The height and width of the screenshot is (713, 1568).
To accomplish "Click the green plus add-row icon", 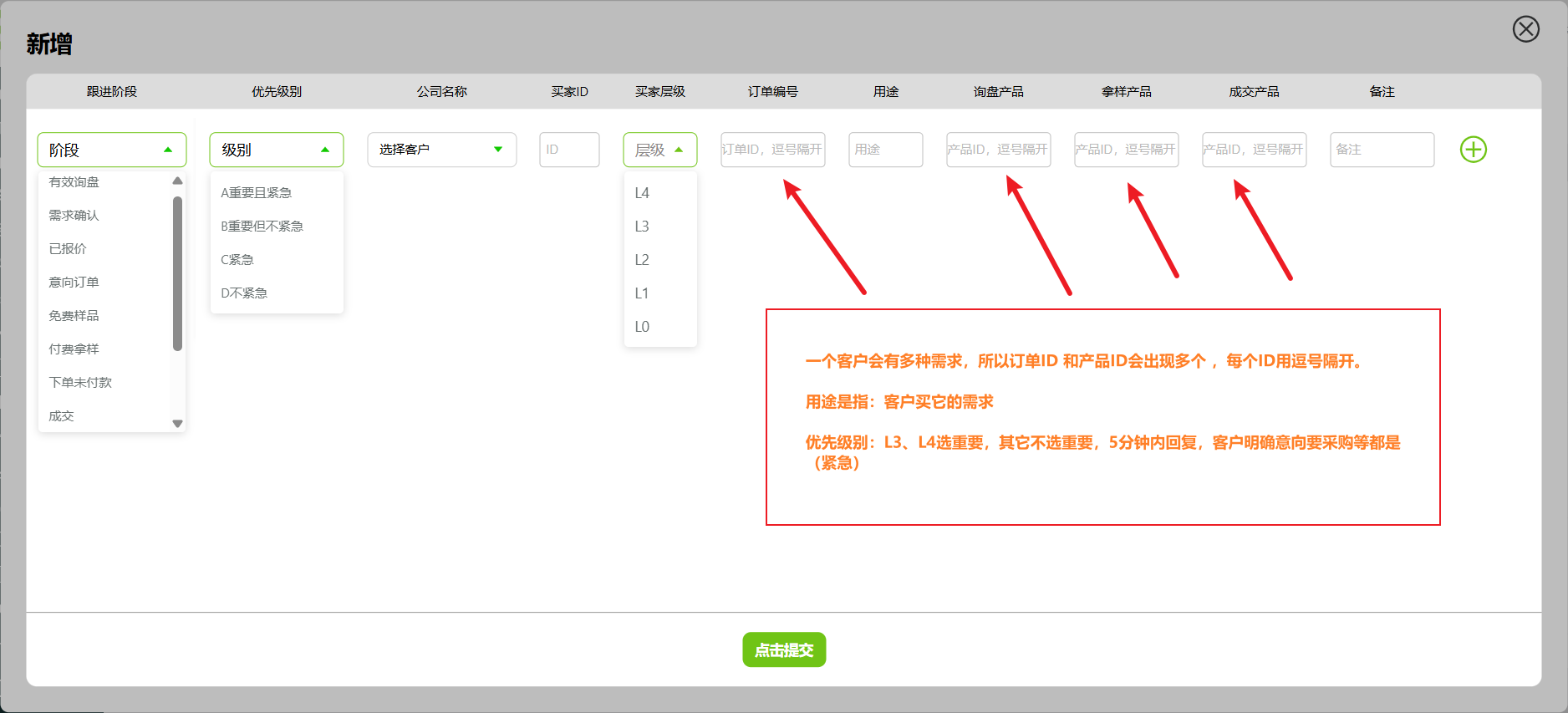I will coord(1473,150).
